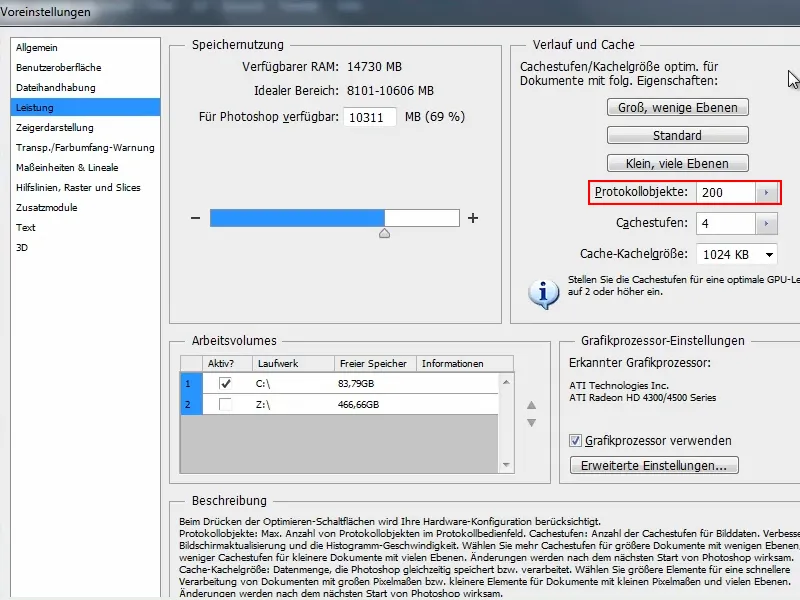Click the Freier Speicher column header
800x600 pixels.
coord(376,363)
